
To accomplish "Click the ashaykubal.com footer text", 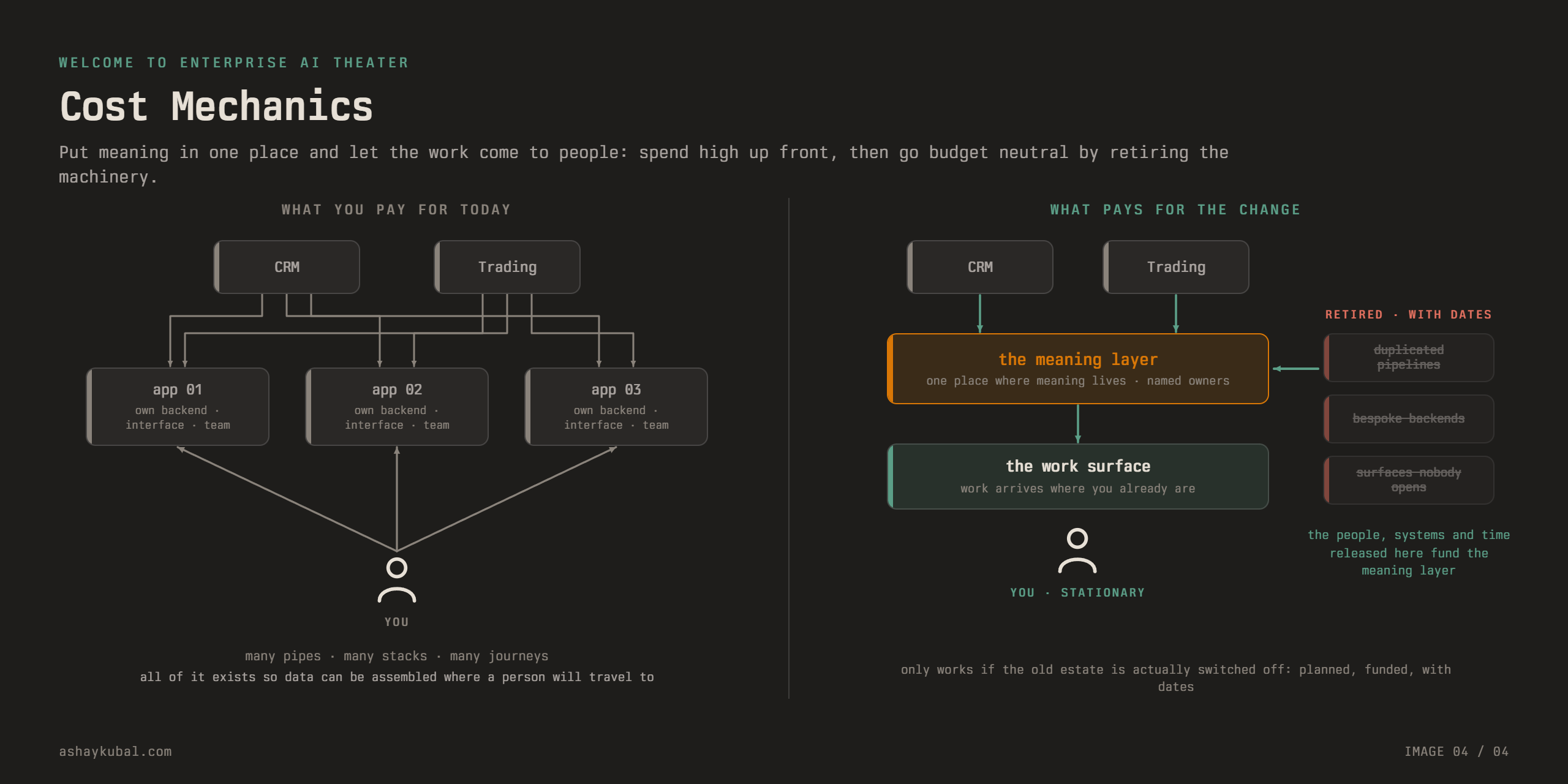I will tap(115, 752).
